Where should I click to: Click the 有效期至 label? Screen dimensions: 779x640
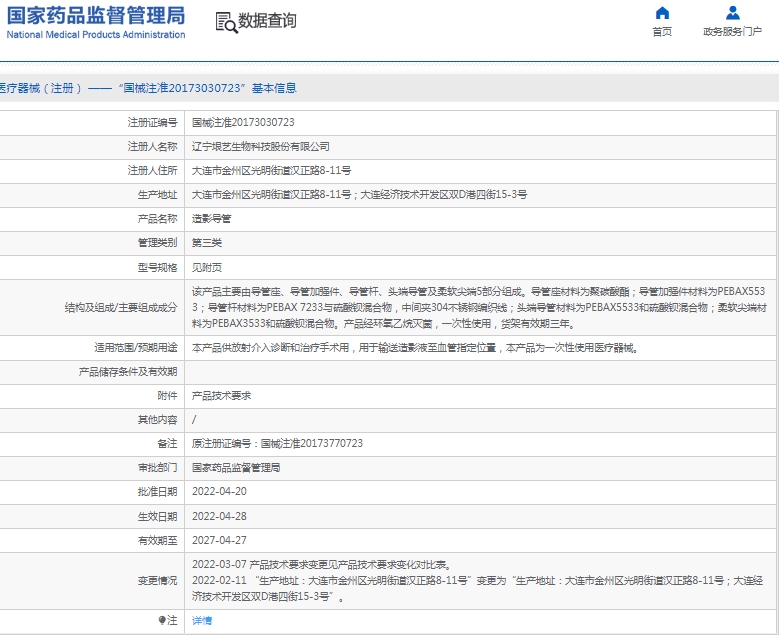click(157, 540)
